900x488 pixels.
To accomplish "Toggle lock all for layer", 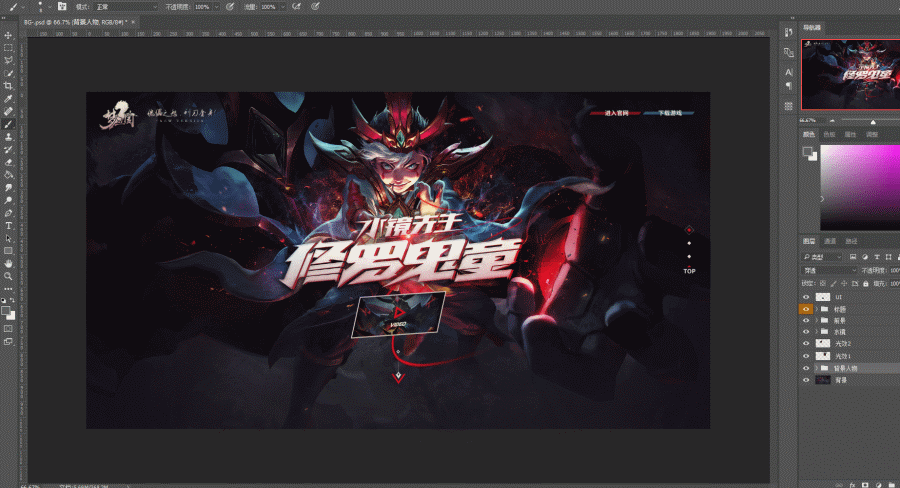I will tap(866, 284).
